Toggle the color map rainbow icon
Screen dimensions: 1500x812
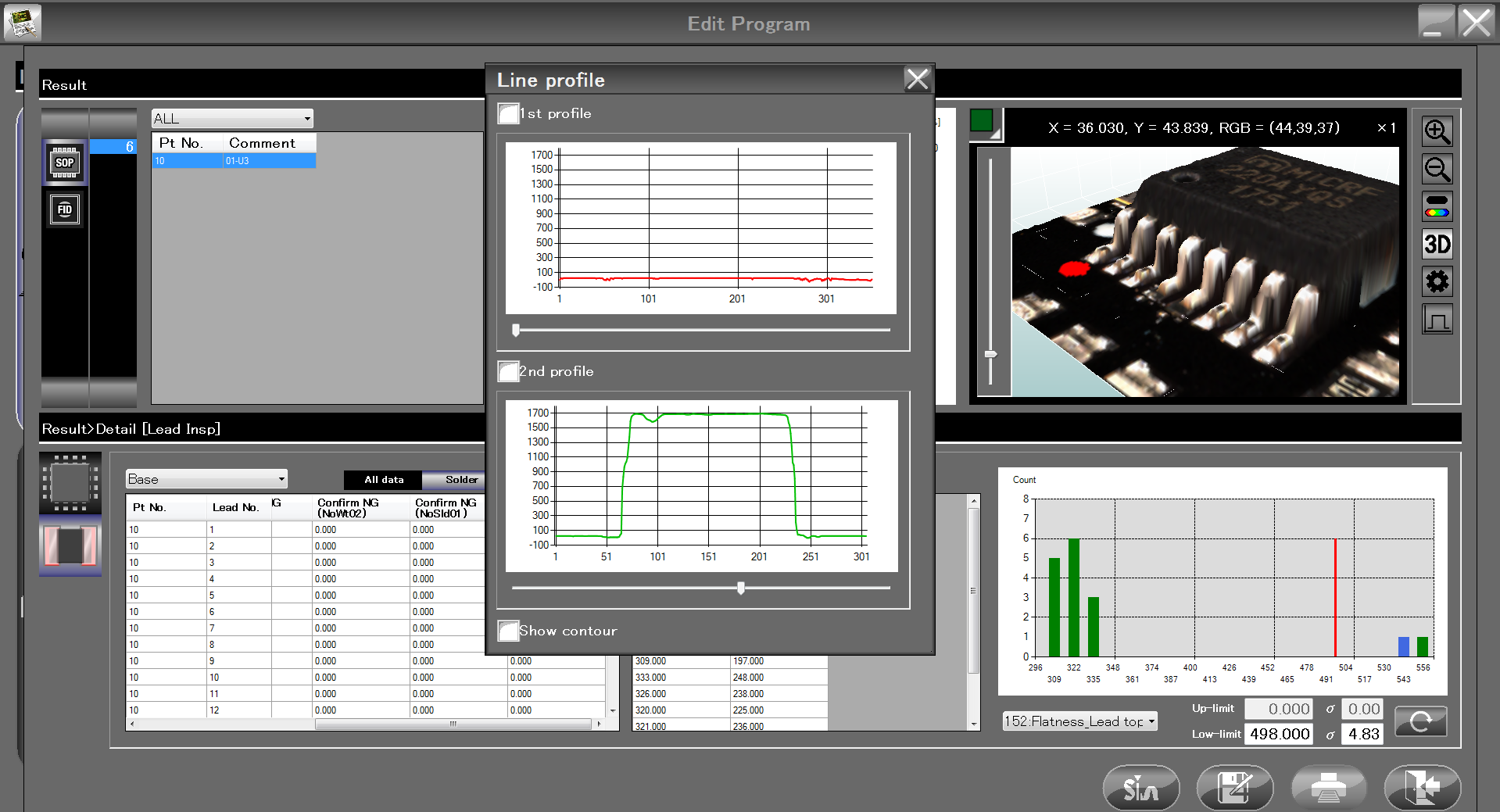click(x=1437, y=207)
